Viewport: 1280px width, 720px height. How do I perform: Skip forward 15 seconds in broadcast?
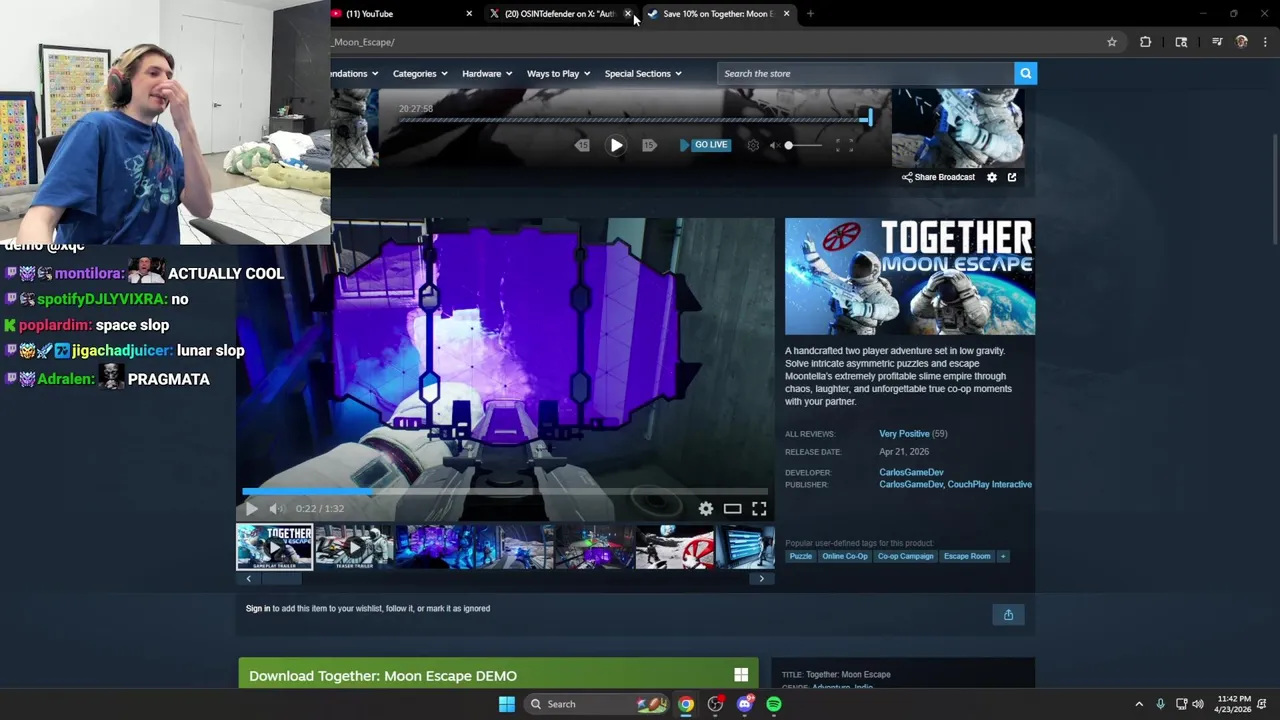[649, 145]
